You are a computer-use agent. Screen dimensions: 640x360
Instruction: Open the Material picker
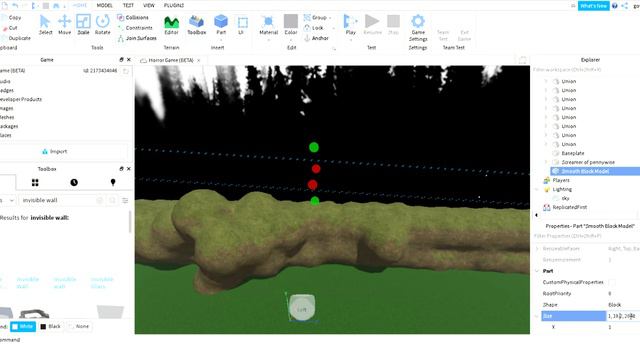268,25
